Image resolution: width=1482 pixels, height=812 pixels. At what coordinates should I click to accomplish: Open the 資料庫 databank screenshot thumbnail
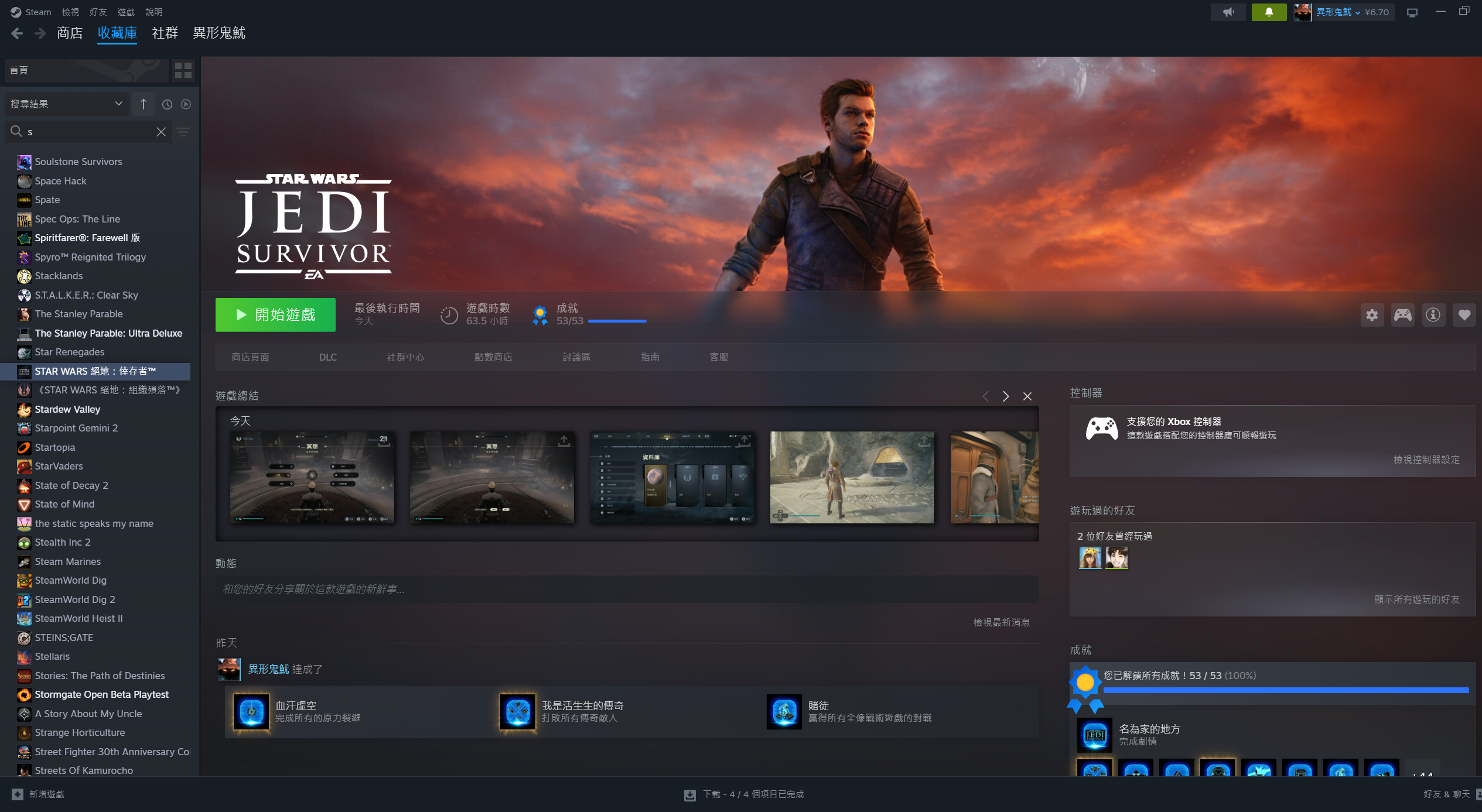coord(672,477)
